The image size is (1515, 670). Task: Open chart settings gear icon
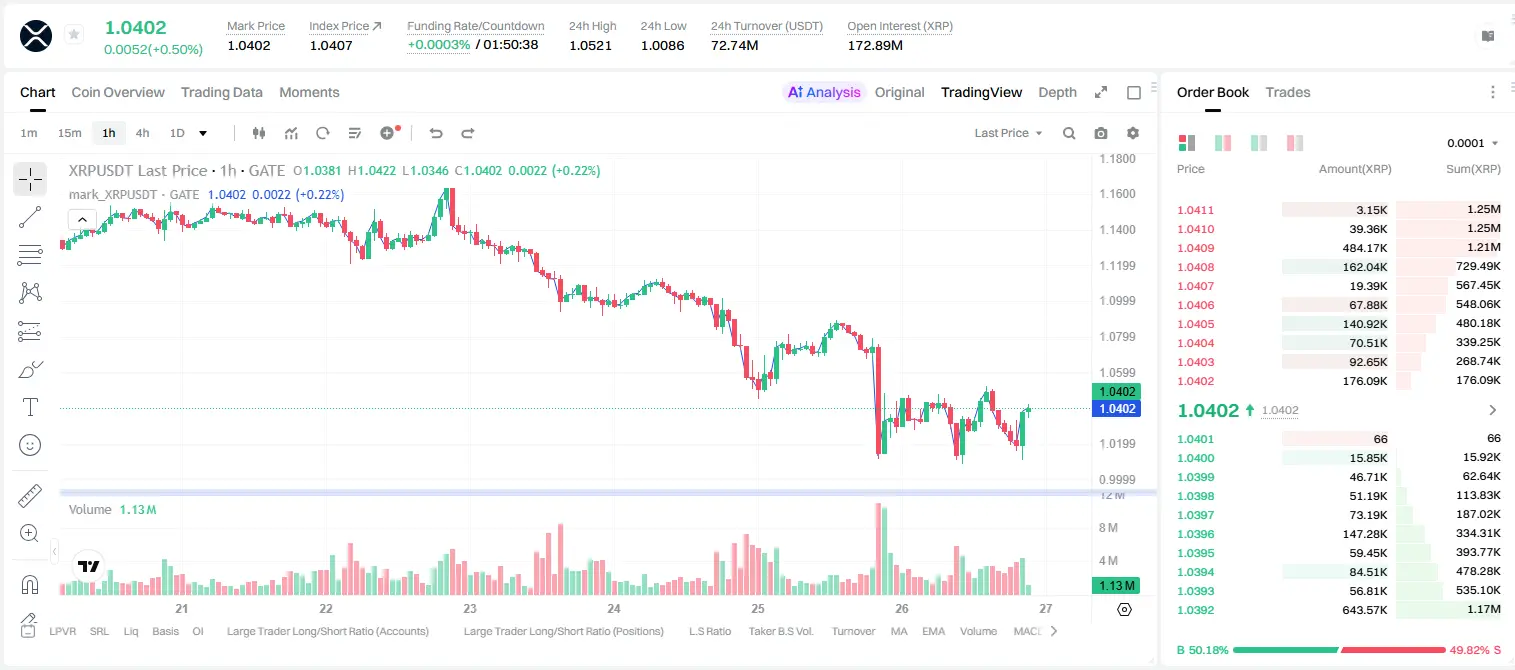[1133, 133]
